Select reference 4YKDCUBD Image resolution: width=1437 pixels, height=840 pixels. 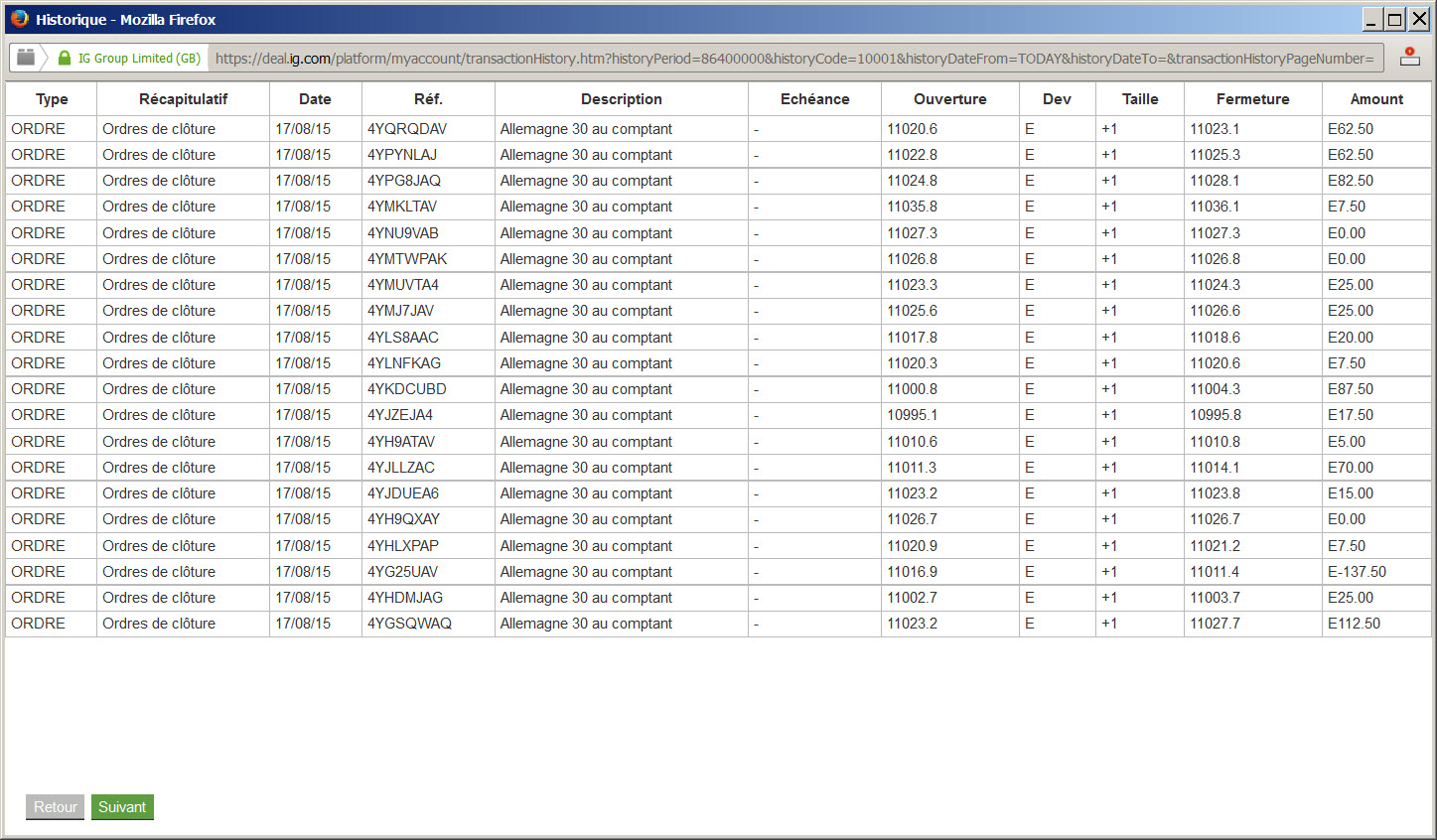[407, 389]
